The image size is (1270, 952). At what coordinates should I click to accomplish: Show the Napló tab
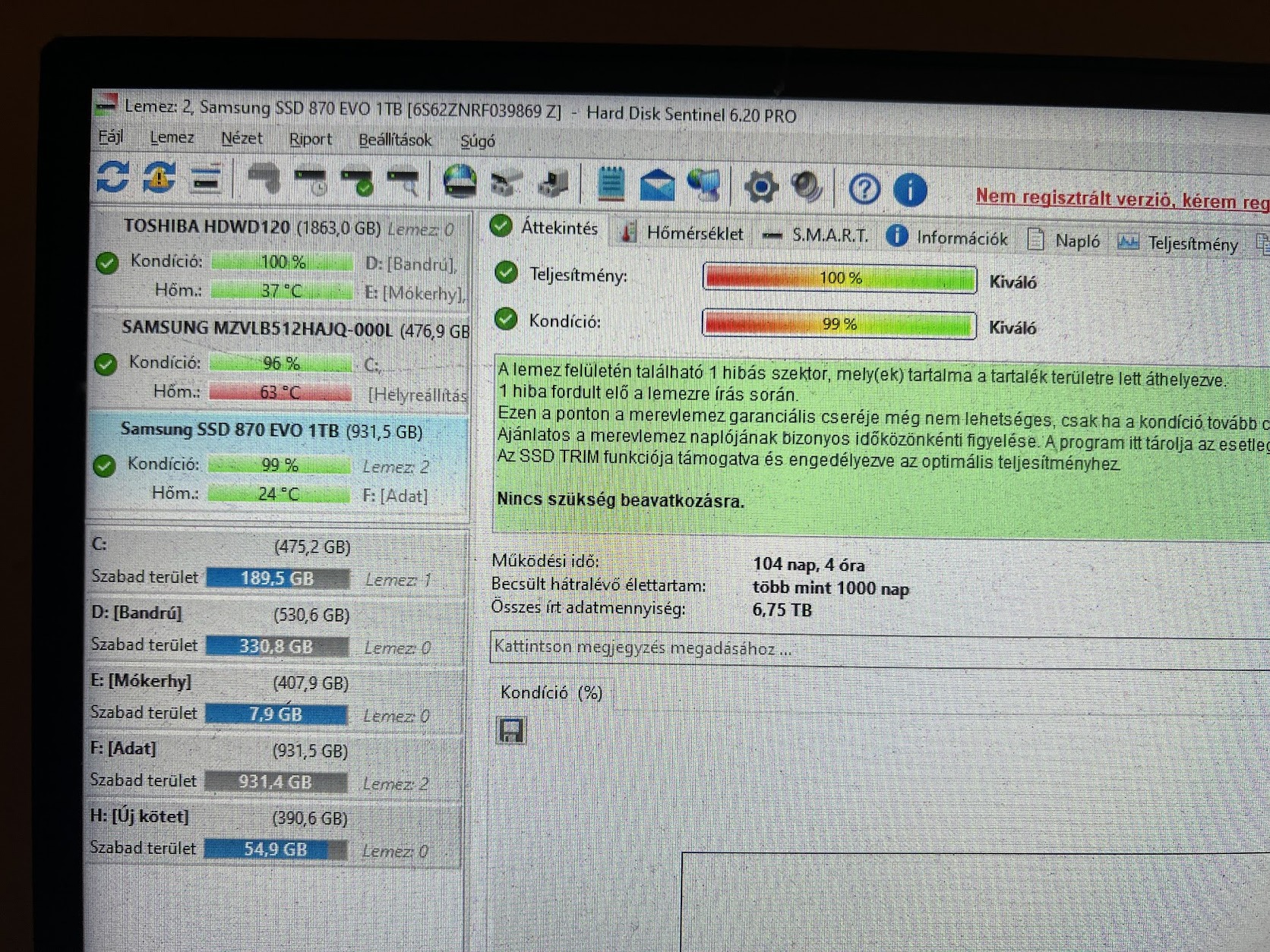[1063, 241]
